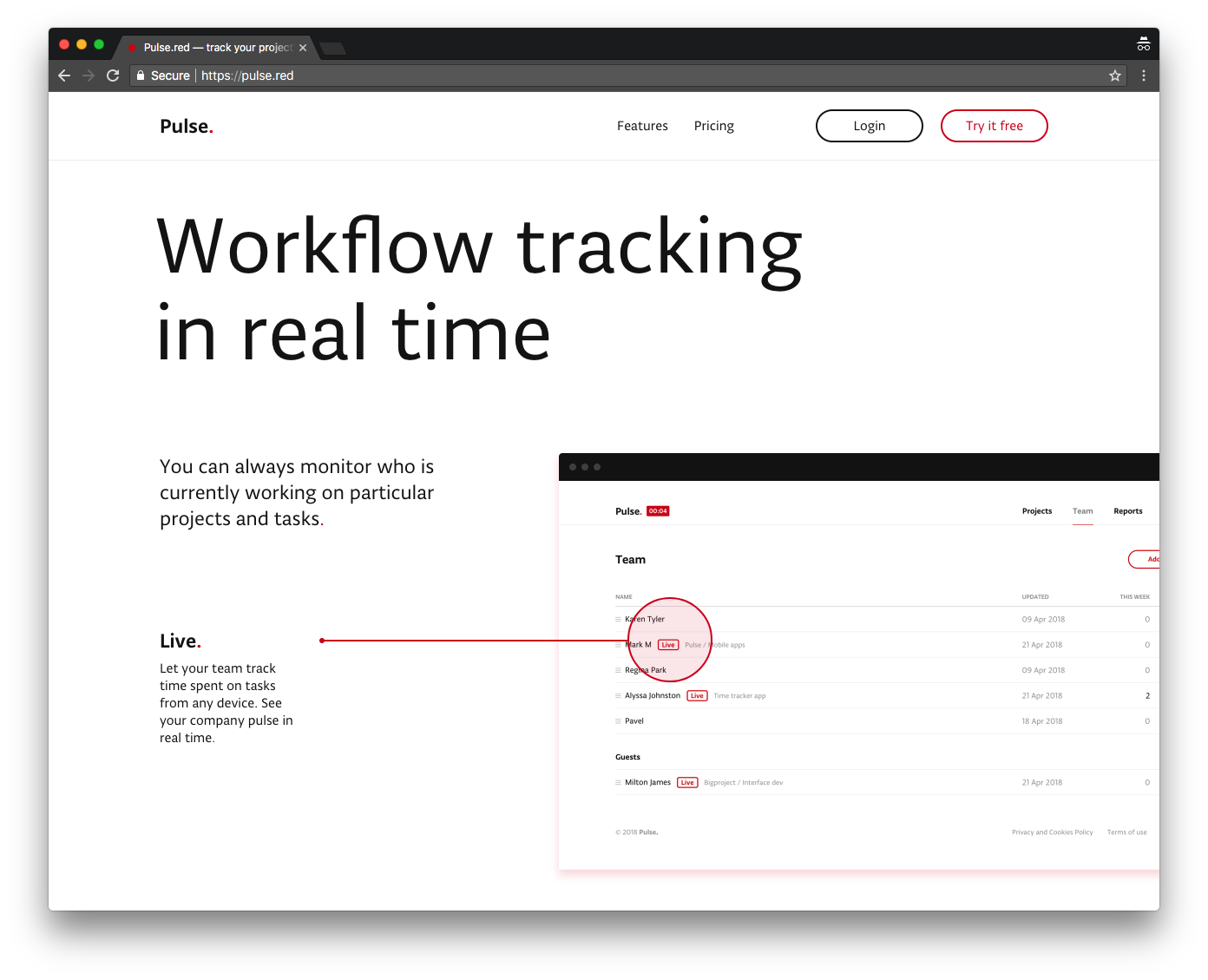Click the incognito icon in title bar
The image size is (1208, 980).
click(1144, 44)
